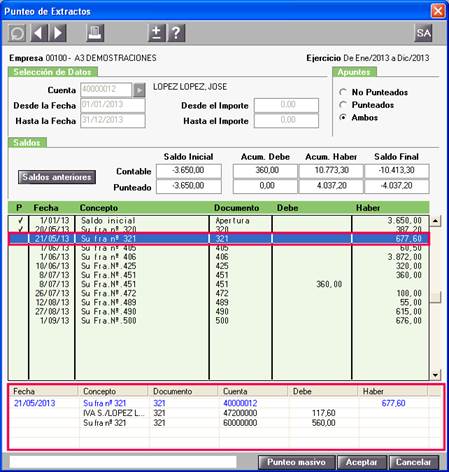Click account 47200000 in detail panel

[240, 413]
